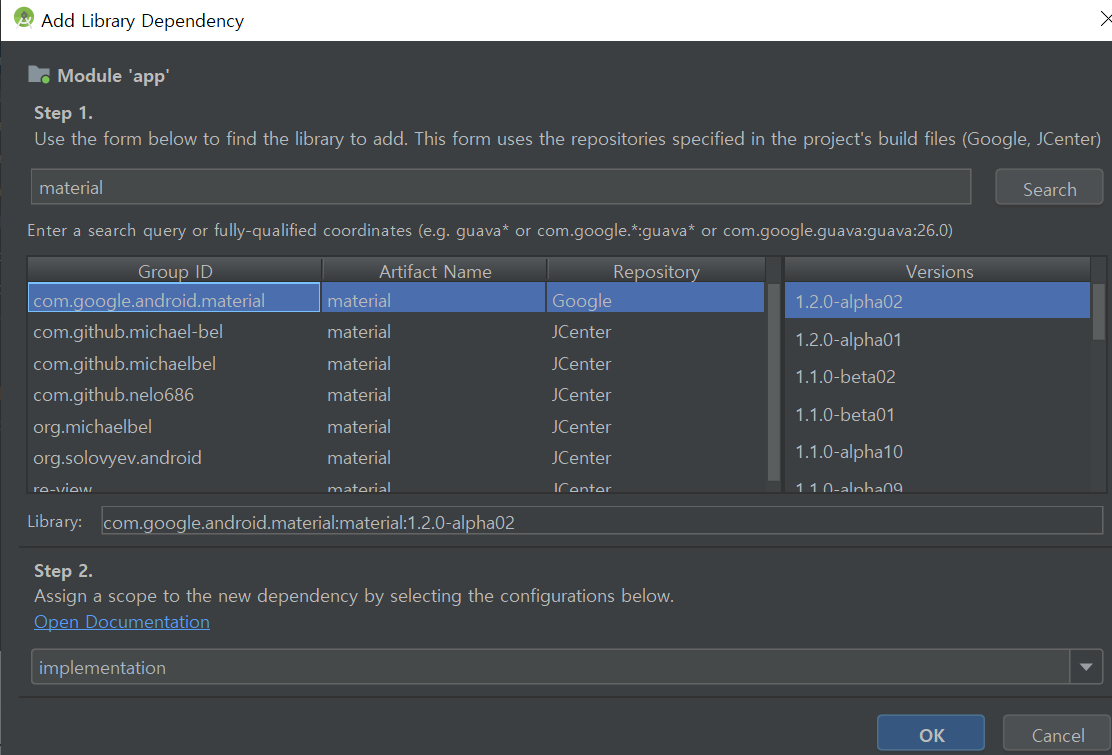
Task: Expand the scope dropdown arrow
Action: click(x=1086, y=667)
